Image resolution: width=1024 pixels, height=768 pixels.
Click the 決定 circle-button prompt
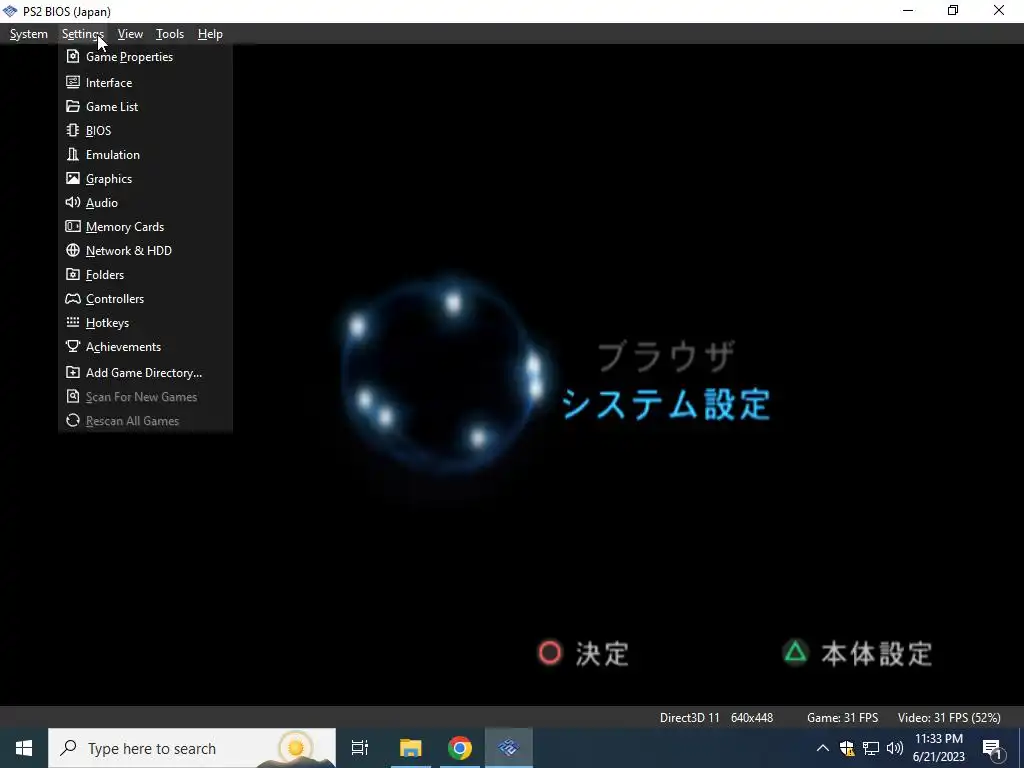[583, 653]
